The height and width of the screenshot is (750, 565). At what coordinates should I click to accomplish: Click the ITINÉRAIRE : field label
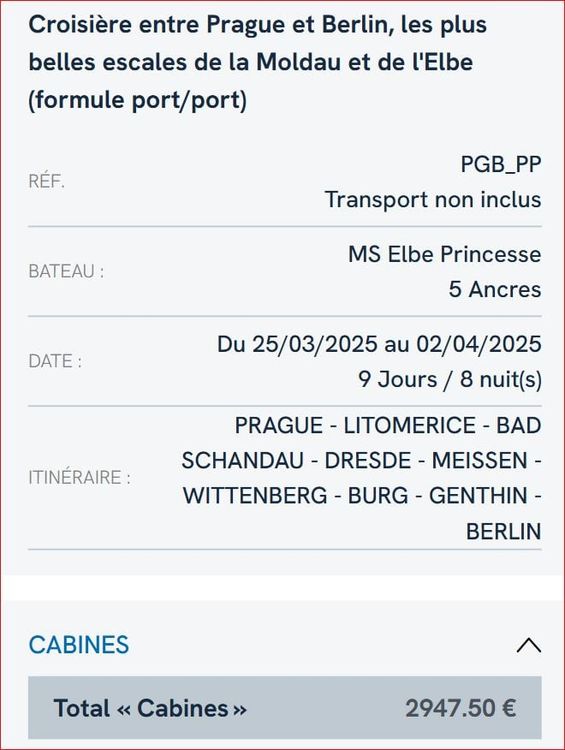point(80,477)
